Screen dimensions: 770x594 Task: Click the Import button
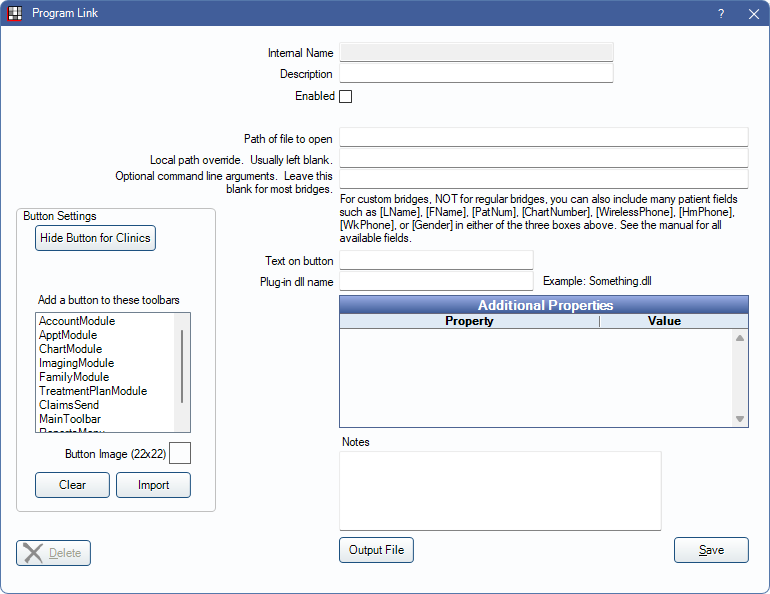click(x=153, y=485)
